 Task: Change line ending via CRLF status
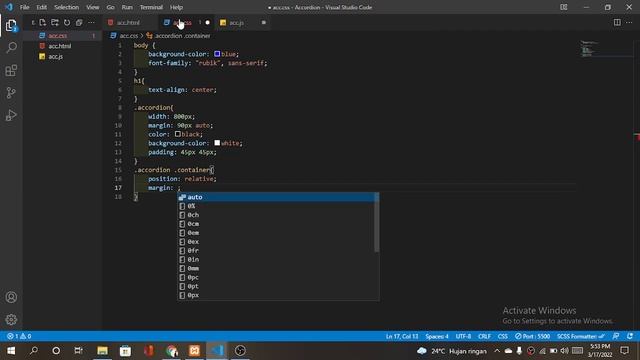point(484,336)
